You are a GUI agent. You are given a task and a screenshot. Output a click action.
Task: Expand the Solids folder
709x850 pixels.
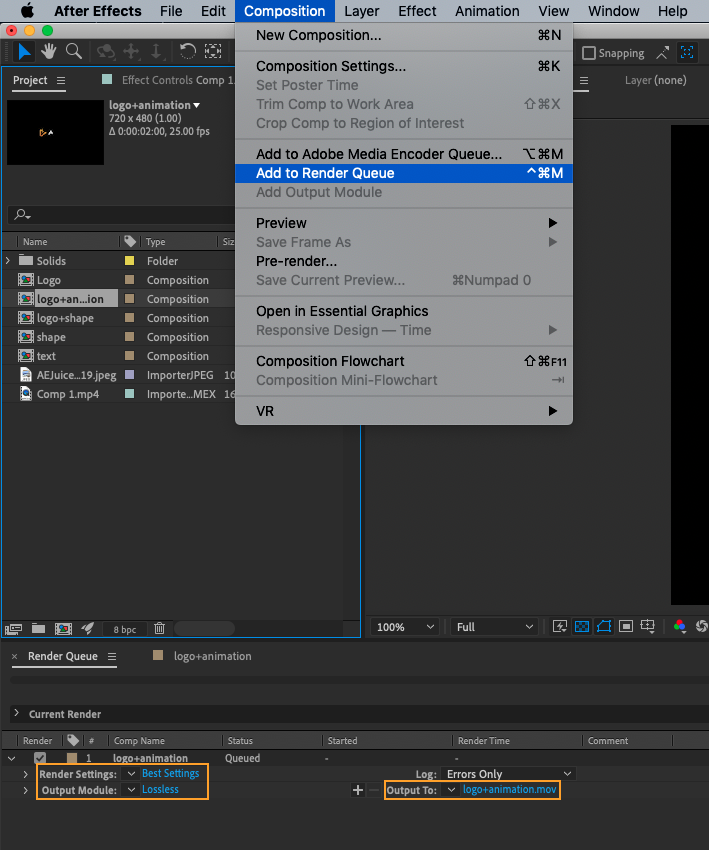pos(8,261)
